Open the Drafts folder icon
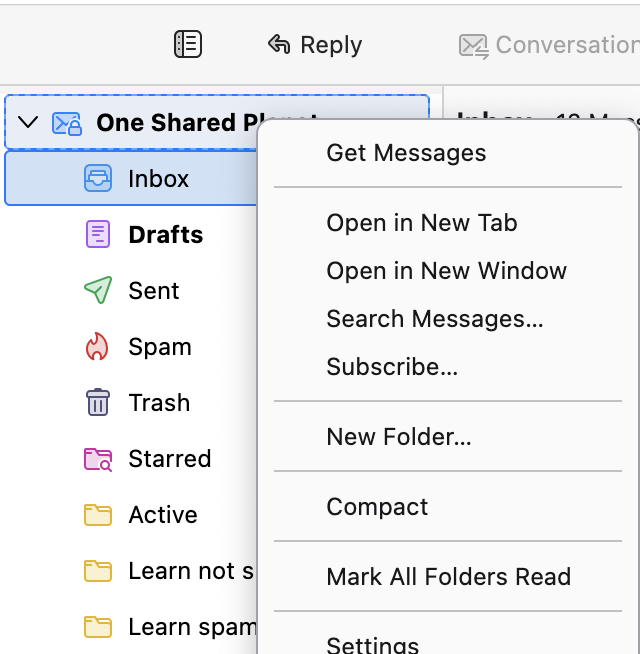640x654 pixels. [x=98, y=235]
